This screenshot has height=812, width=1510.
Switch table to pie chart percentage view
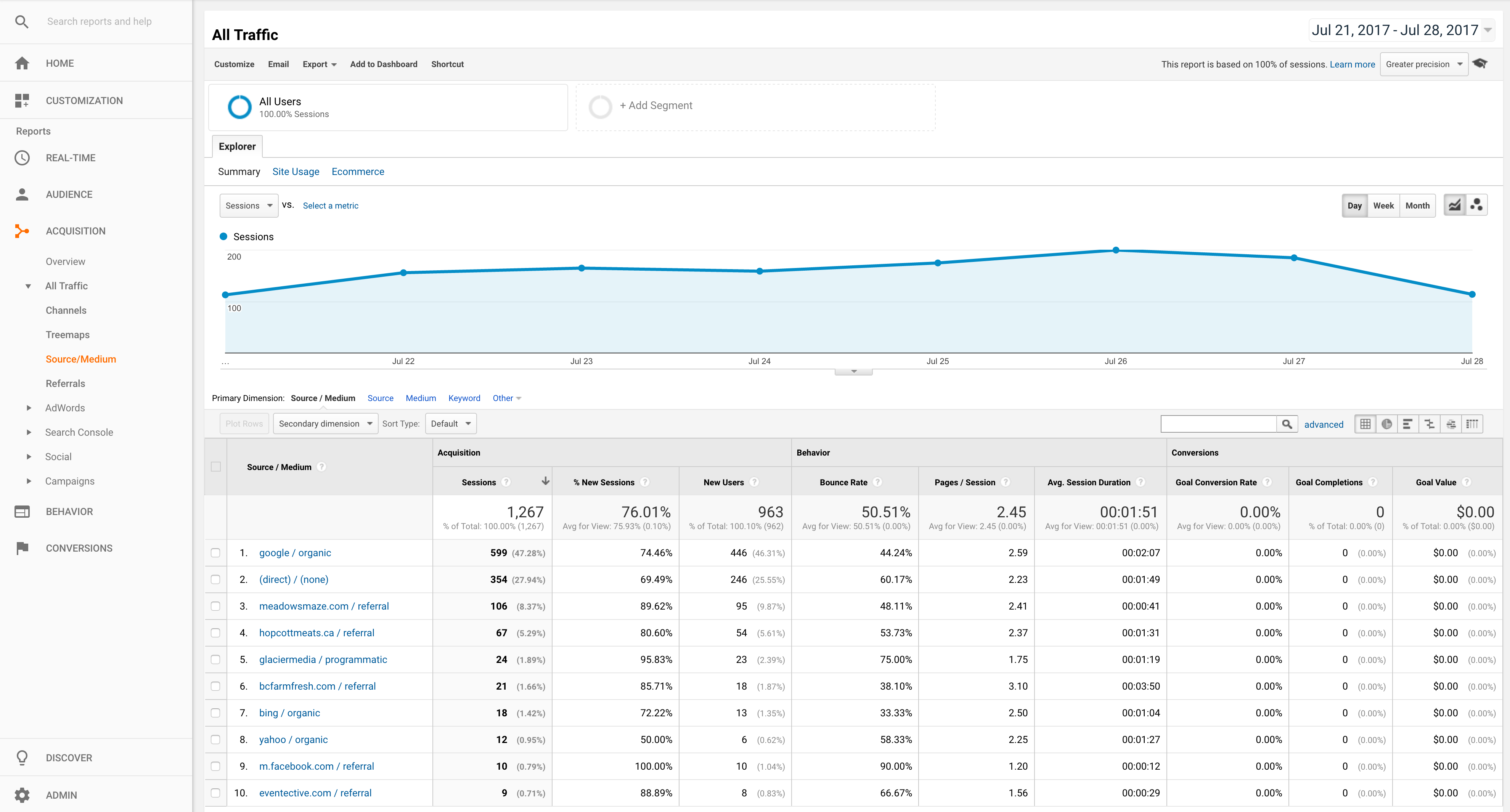pyautogui.click(x=1386, y=424)
